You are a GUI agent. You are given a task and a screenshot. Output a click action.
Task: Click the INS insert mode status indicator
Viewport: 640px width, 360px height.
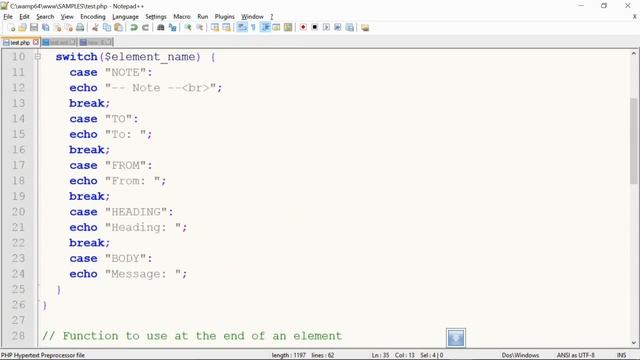[x=621, y=355]
